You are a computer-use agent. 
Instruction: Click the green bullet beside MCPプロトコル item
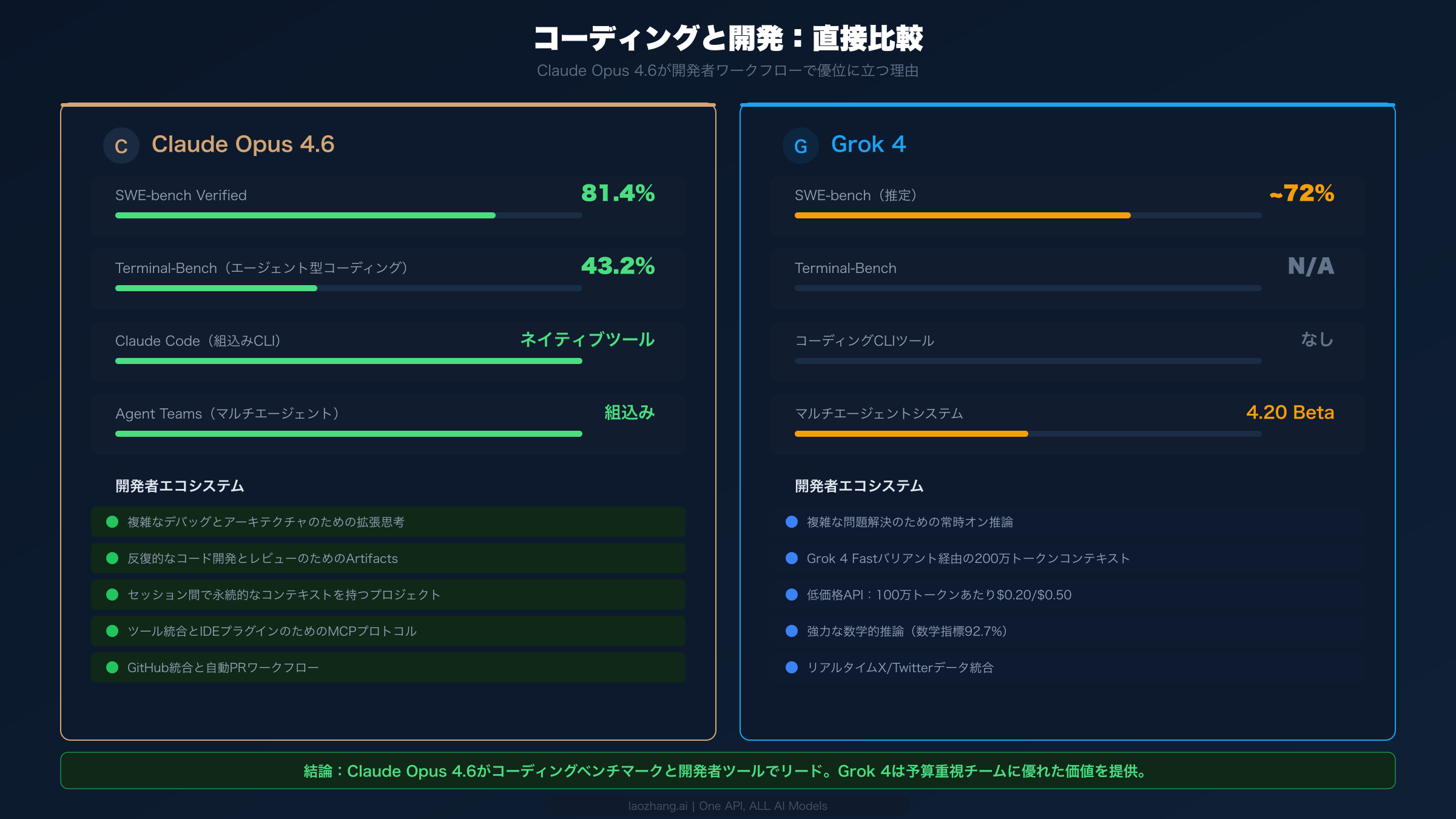point(112,631)
